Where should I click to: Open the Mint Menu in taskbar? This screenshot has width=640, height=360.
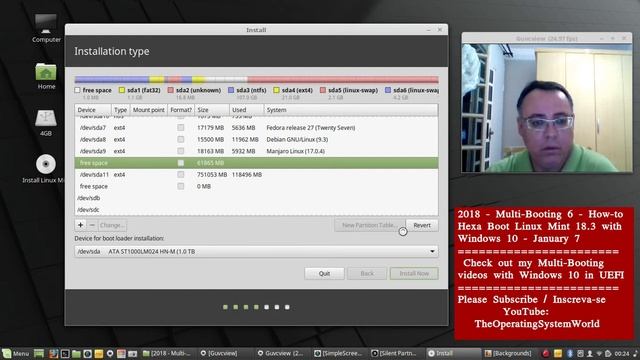pos(16,353)
